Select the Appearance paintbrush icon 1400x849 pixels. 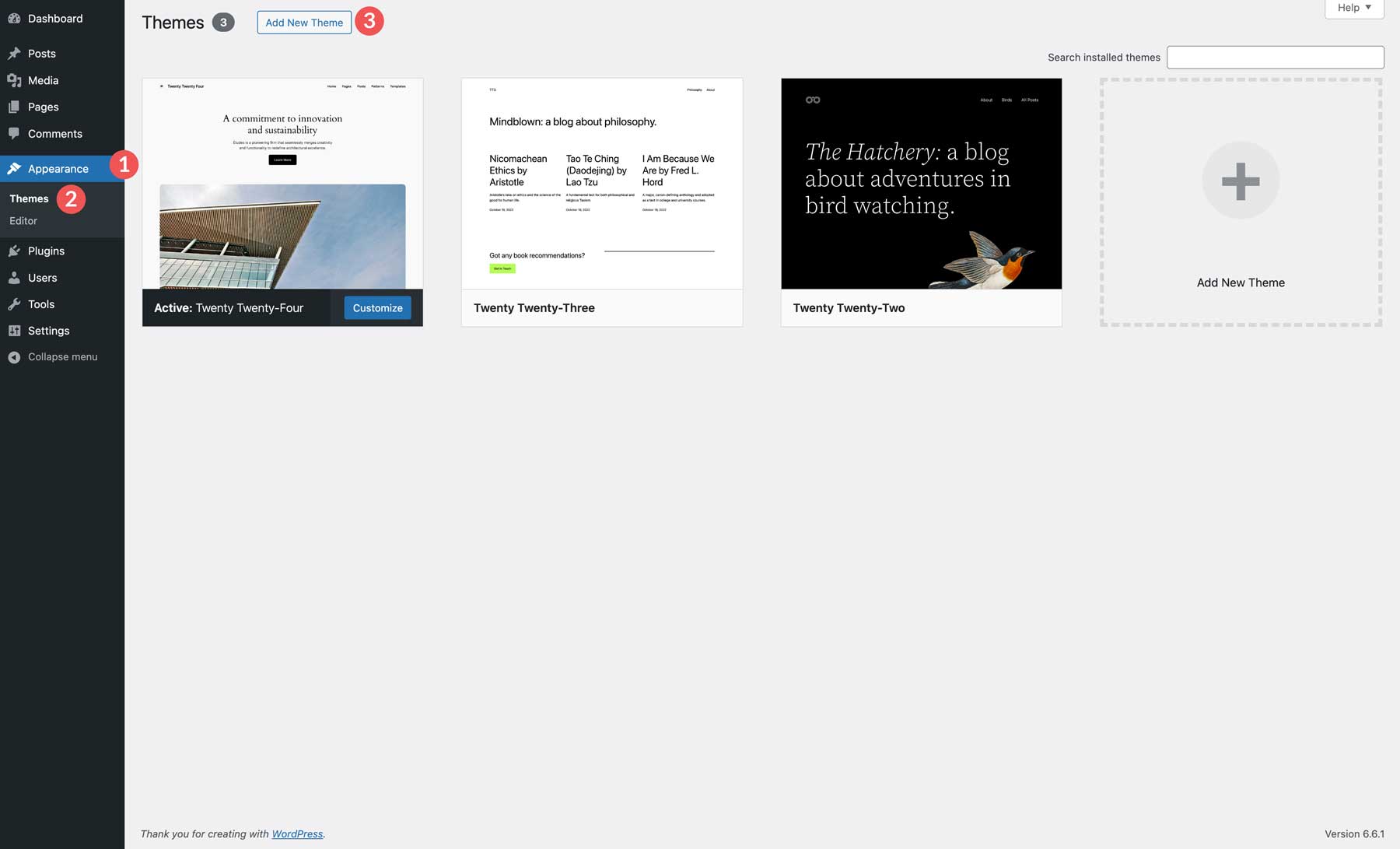pos(14,168)
